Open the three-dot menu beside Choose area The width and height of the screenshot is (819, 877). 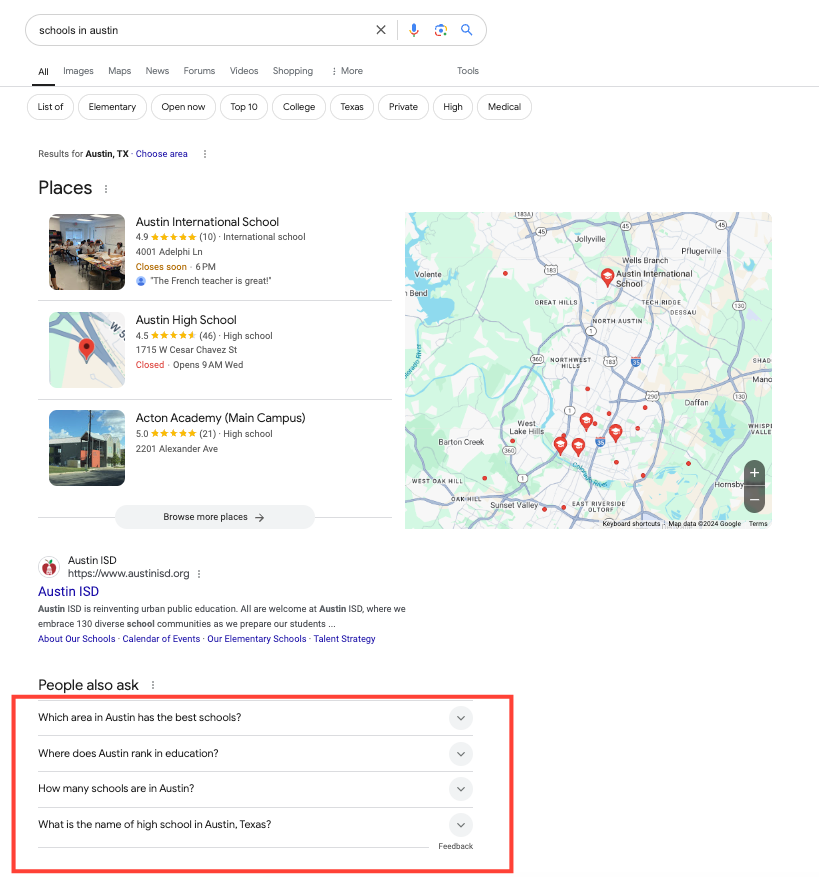tap(205, 154)
